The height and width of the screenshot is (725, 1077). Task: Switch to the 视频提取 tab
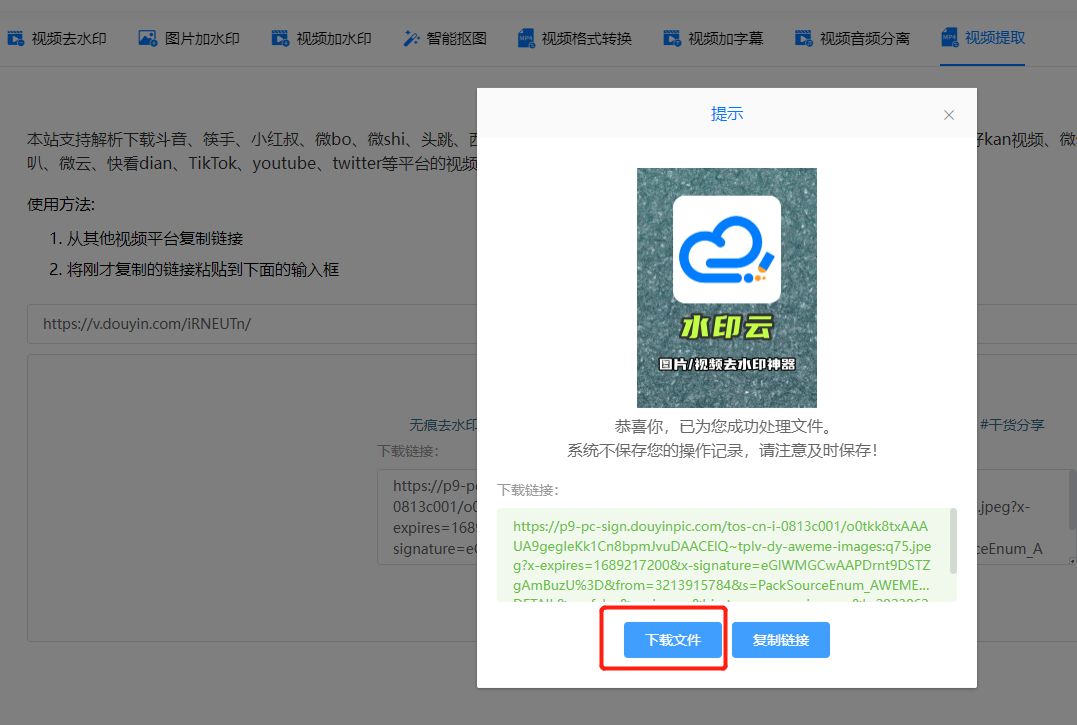click(982, 36)
